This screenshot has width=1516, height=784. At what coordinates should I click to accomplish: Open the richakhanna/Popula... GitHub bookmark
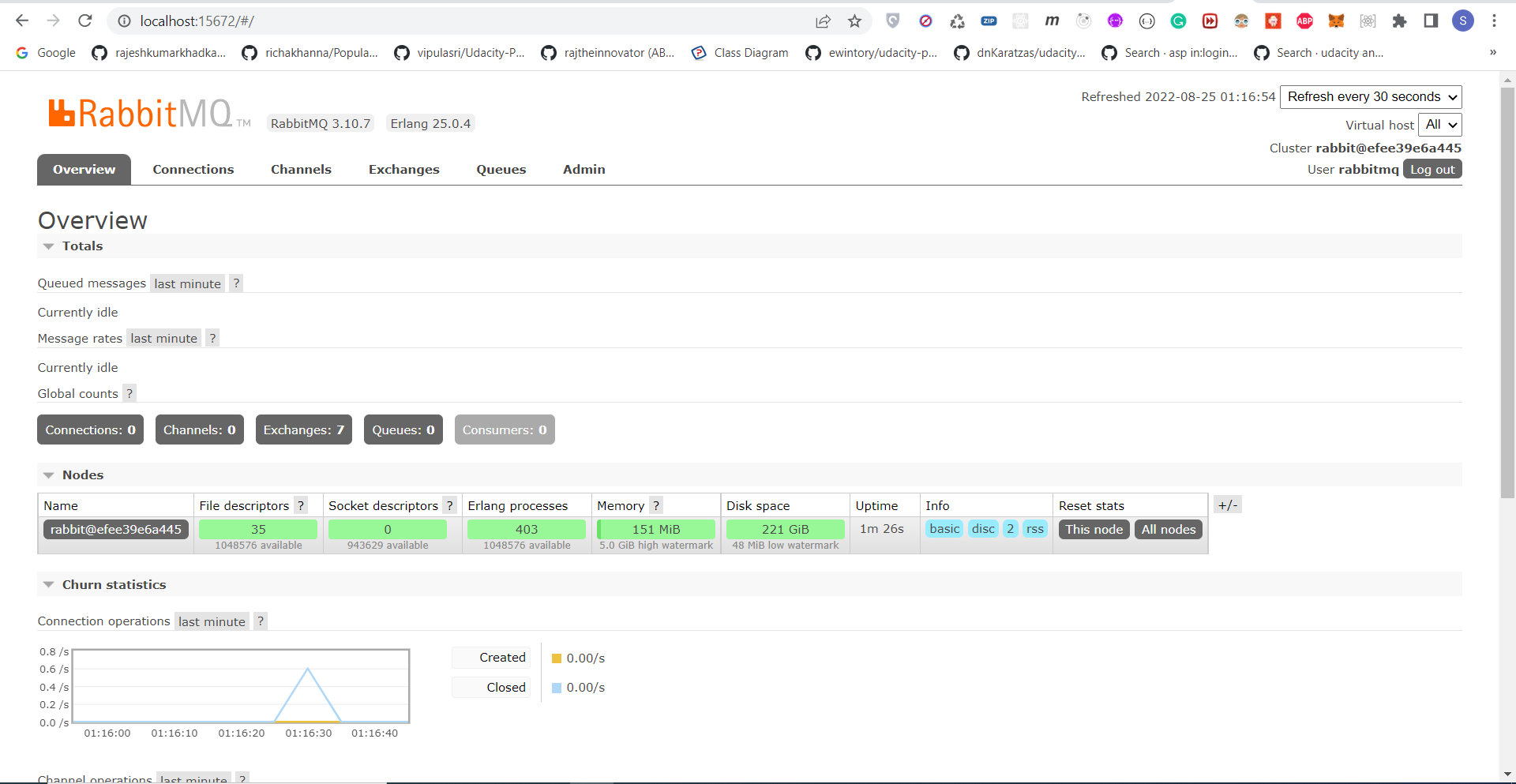click(310, 53)
